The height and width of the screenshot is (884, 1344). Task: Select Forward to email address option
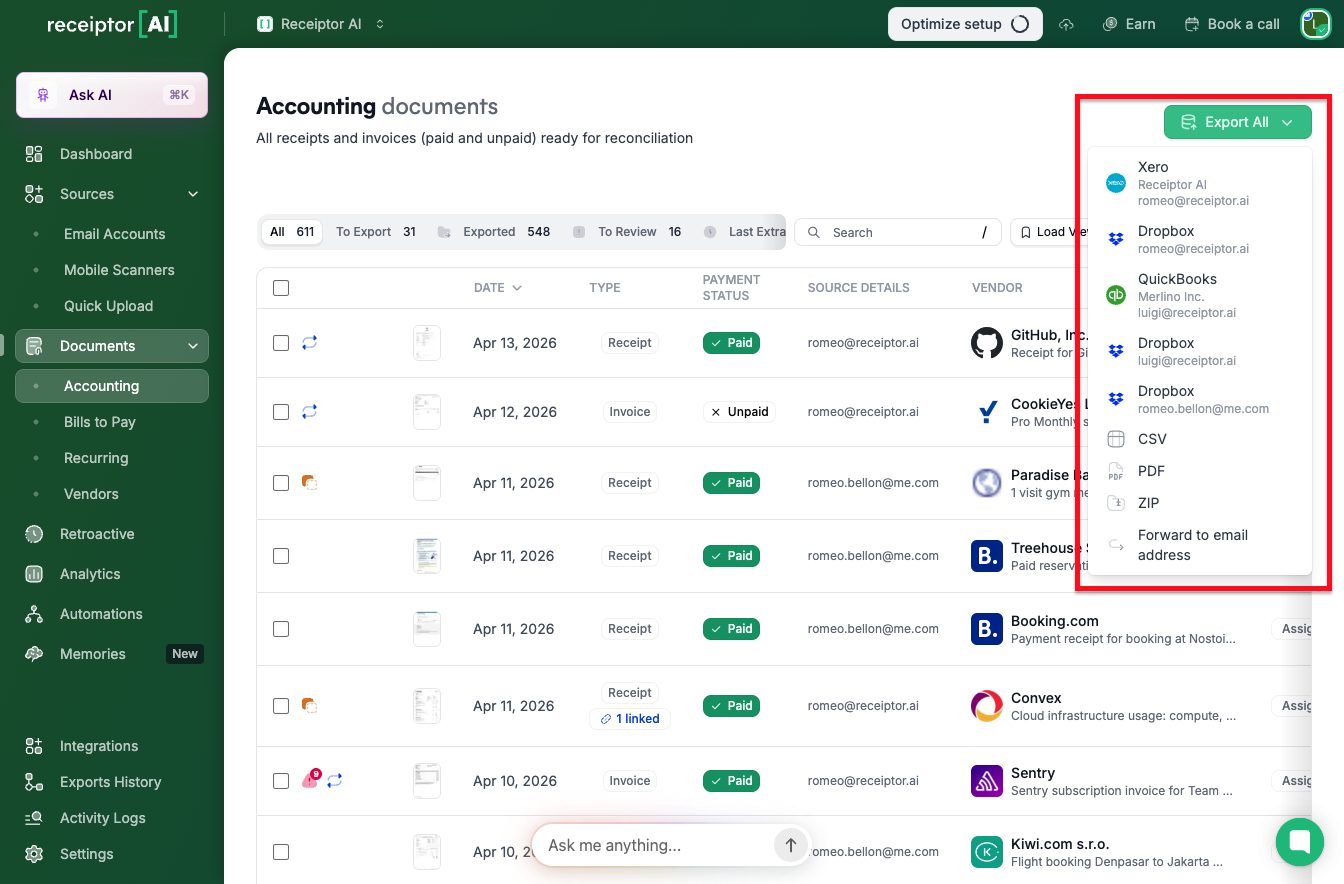pyautogui.click(x=1199, y=545)
